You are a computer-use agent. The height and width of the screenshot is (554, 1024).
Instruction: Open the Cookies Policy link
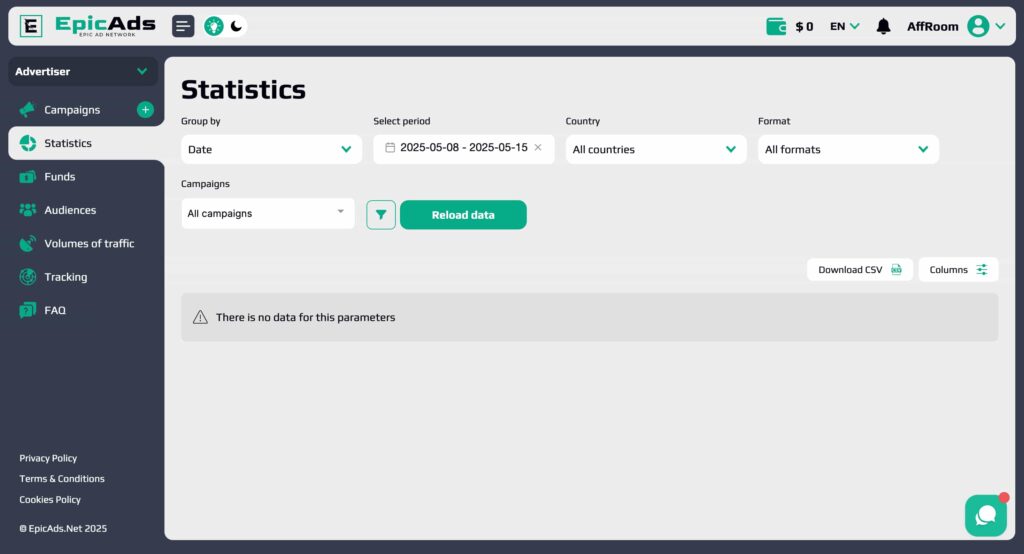coord(50,500)
